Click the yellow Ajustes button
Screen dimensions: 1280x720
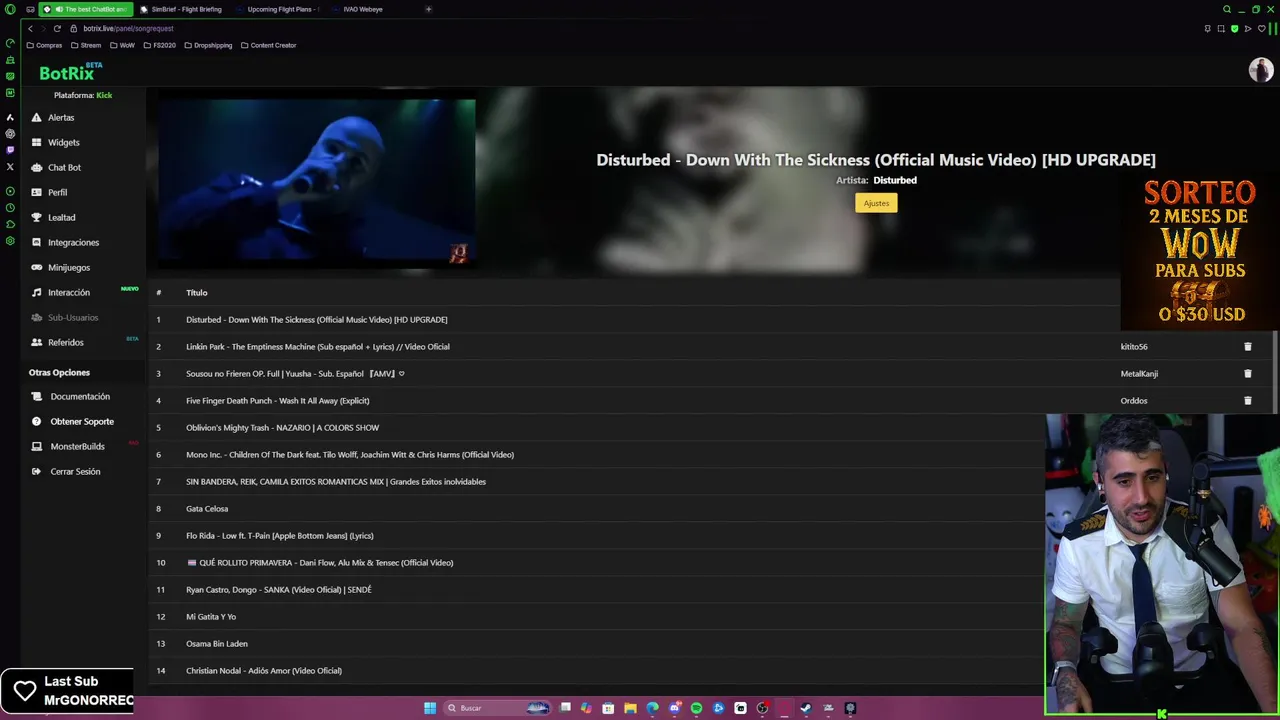tap(876, 203)
